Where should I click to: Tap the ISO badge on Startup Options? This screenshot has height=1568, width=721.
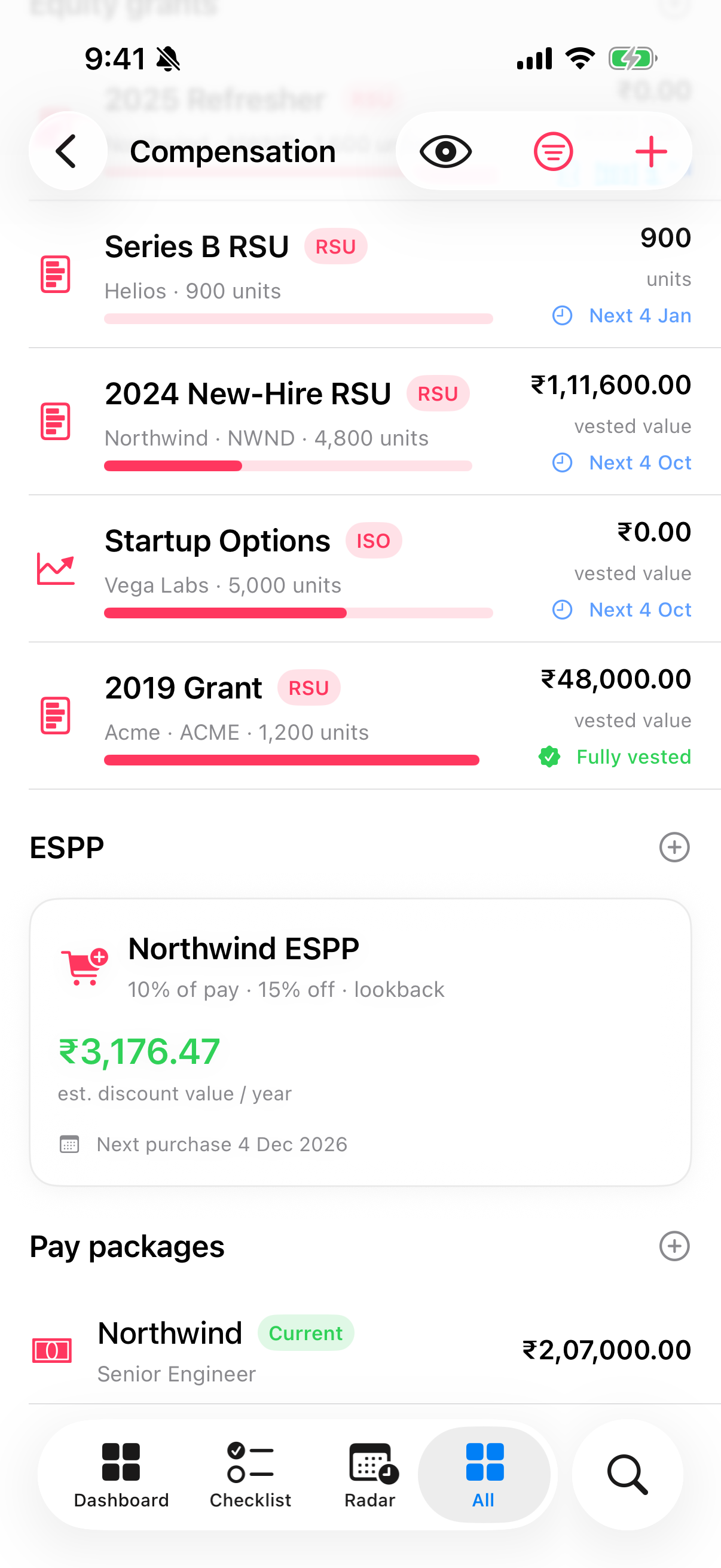tap(374, 541)
